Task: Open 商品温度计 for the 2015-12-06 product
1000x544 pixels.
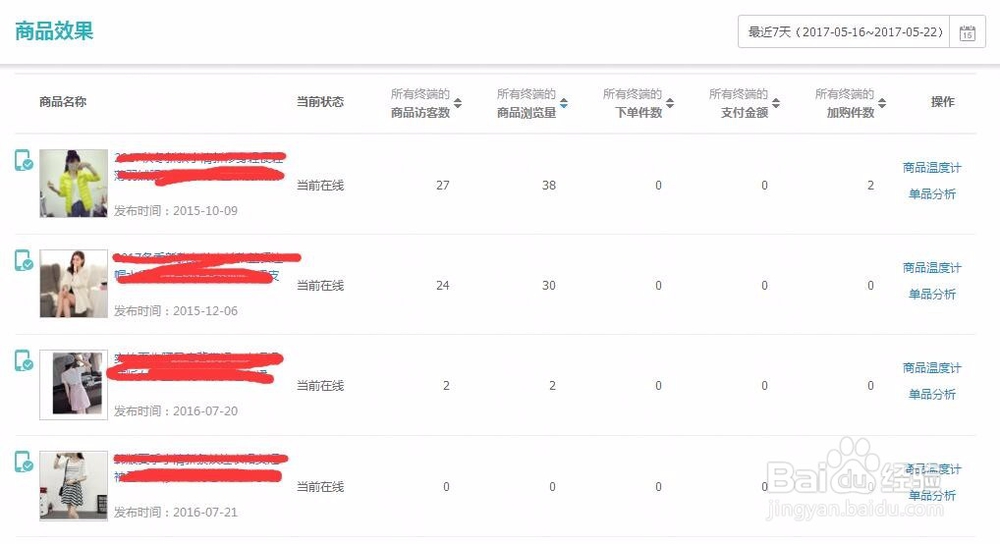Action: click(x=932, y=268)
